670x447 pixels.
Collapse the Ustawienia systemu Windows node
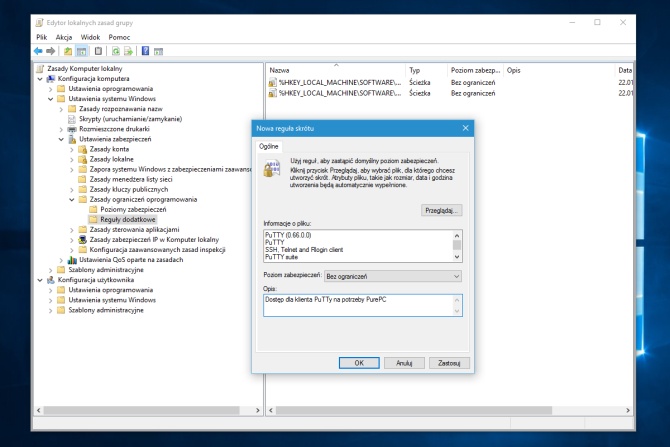click(50, 99)
